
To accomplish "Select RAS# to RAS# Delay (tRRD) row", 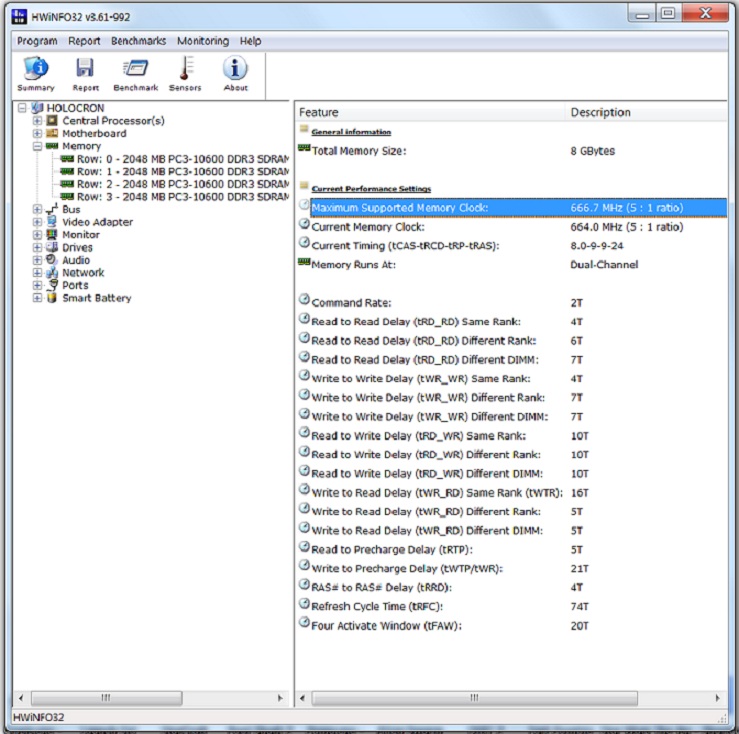I will click(x=511, y=587).
